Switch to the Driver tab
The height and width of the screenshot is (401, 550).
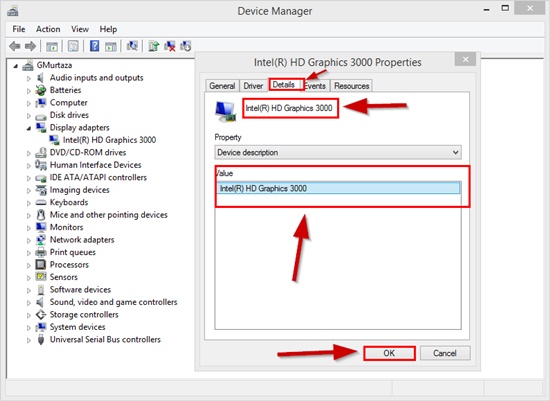coord(253,86)
